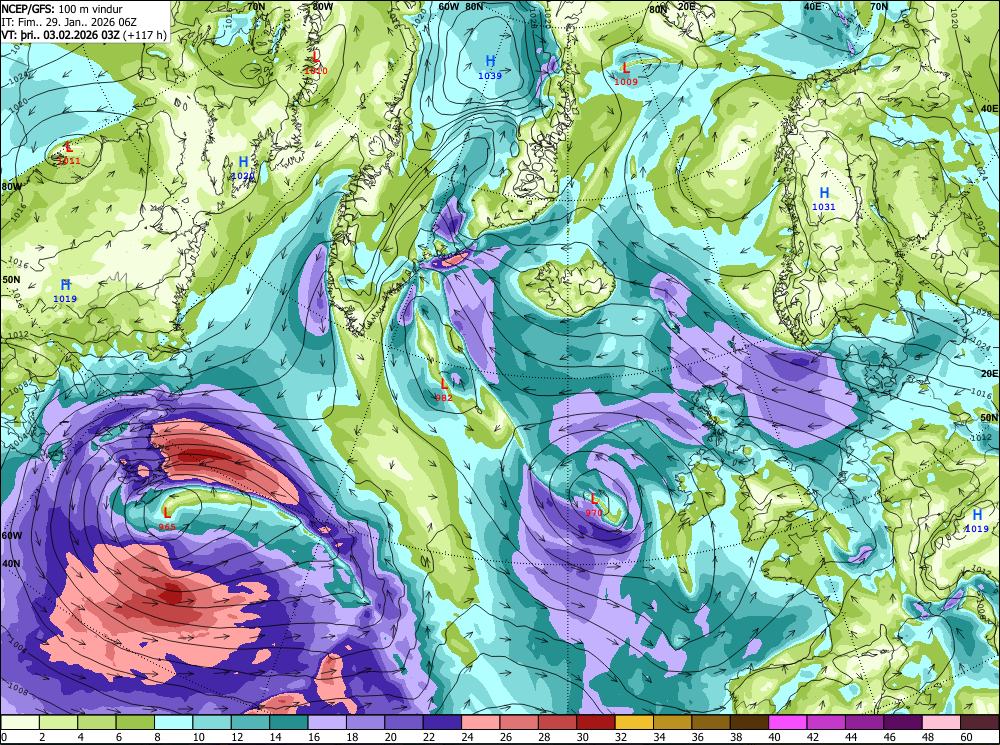1000x745 pixels.
Task: Select the dark maroon 60+ legend swatch
Action: point(980,722)
